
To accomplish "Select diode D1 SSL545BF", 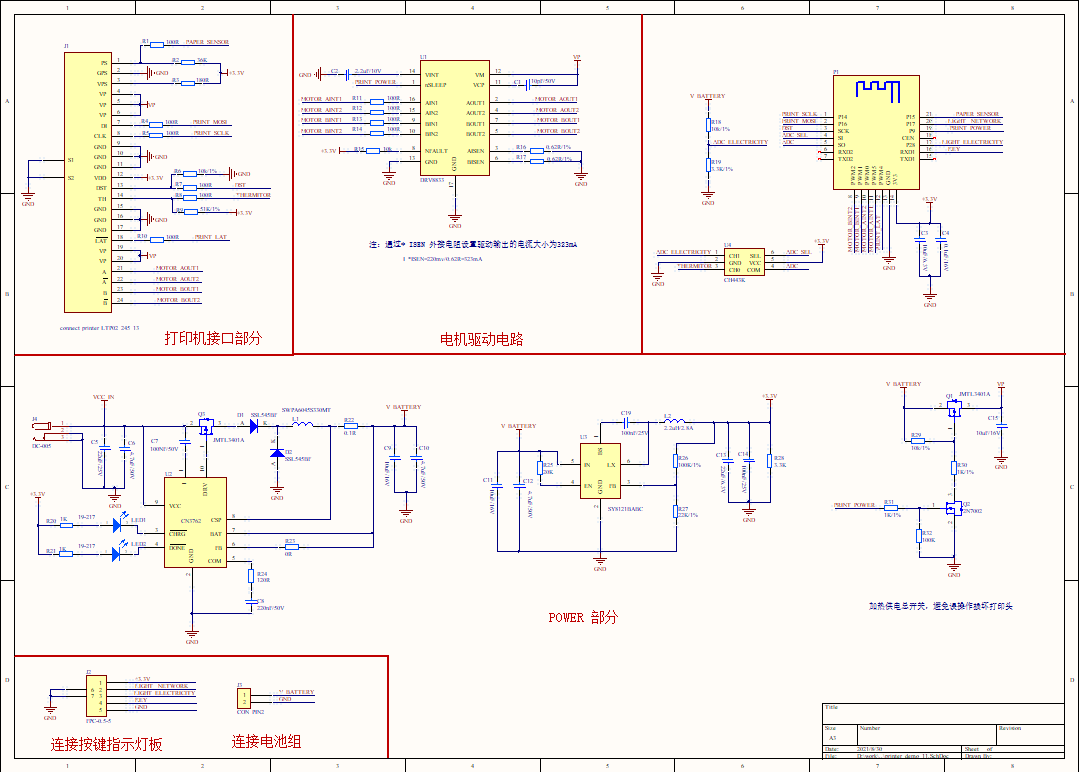I will click(x=253, y=427).
